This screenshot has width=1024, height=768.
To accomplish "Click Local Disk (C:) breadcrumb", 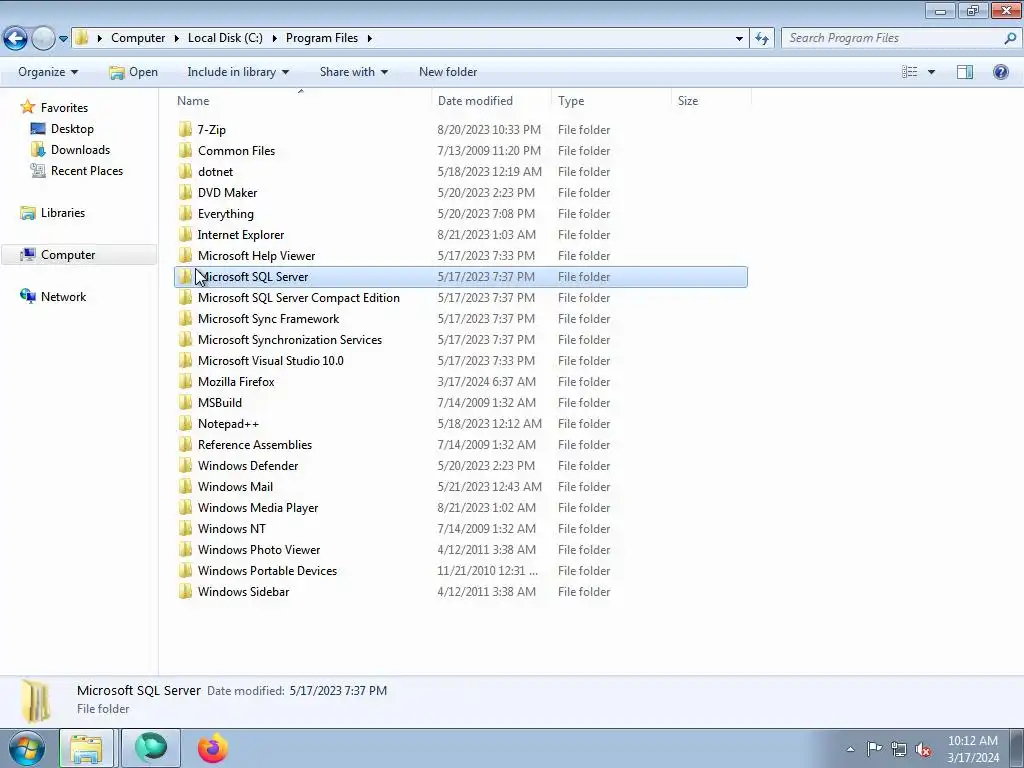I will point(225,38).
